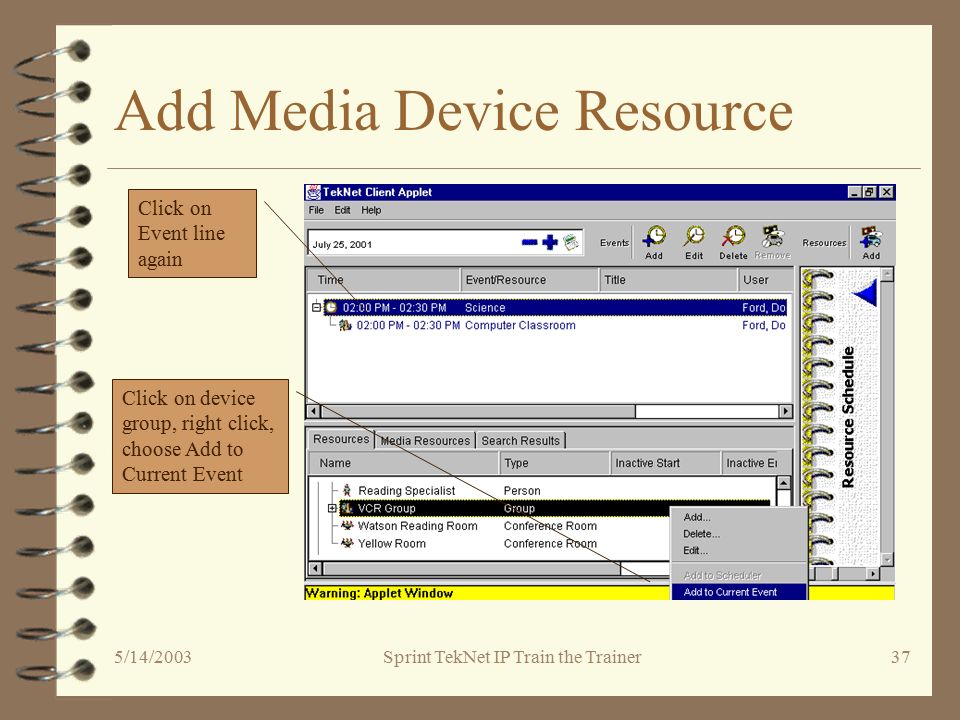The image size is (960, 720).
Task: Click the Yellow Room icon
Action: [x=347, y=543]
